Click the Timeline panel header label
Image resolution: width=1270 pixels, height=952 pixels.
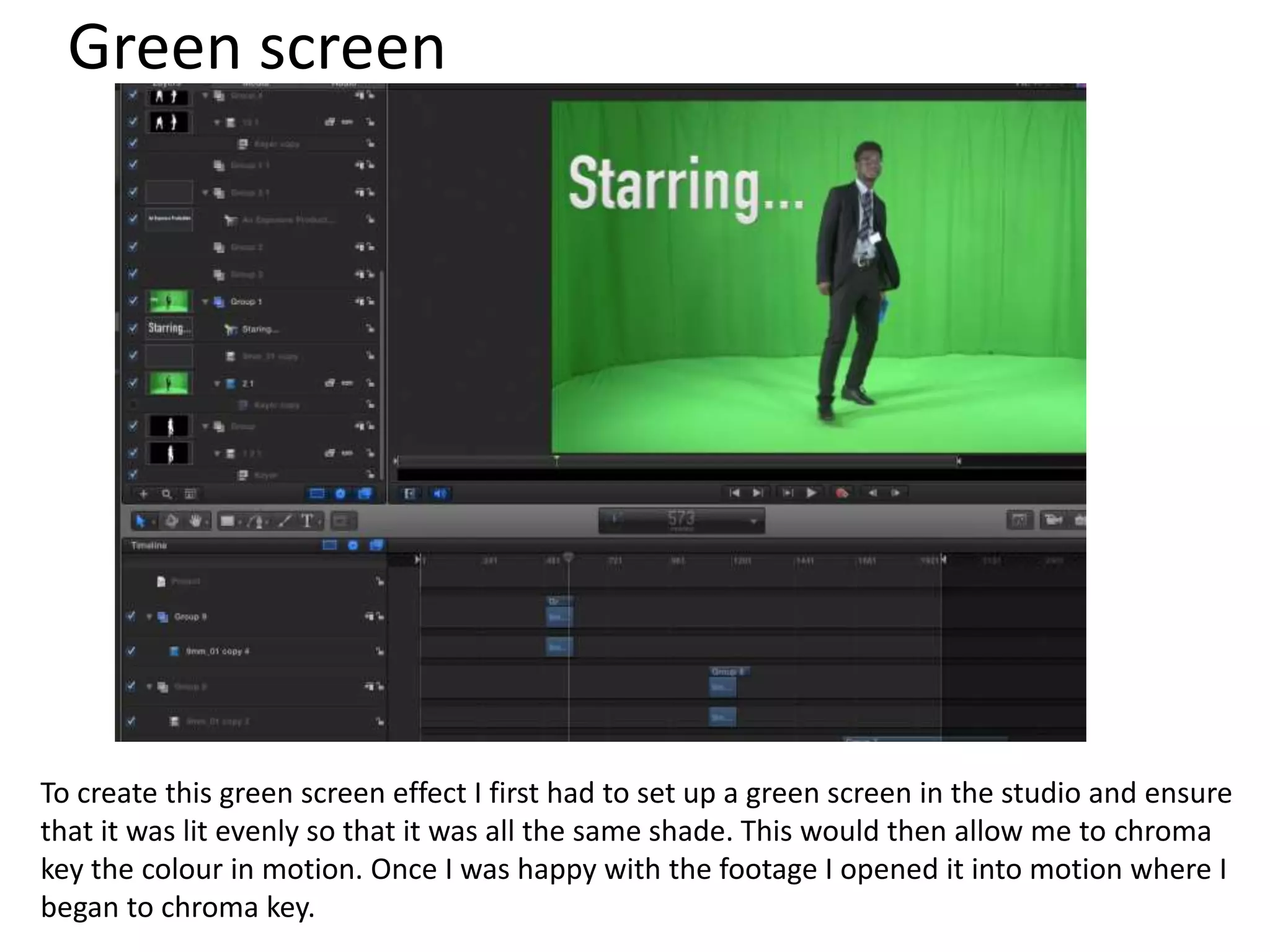tap(149, 545)
